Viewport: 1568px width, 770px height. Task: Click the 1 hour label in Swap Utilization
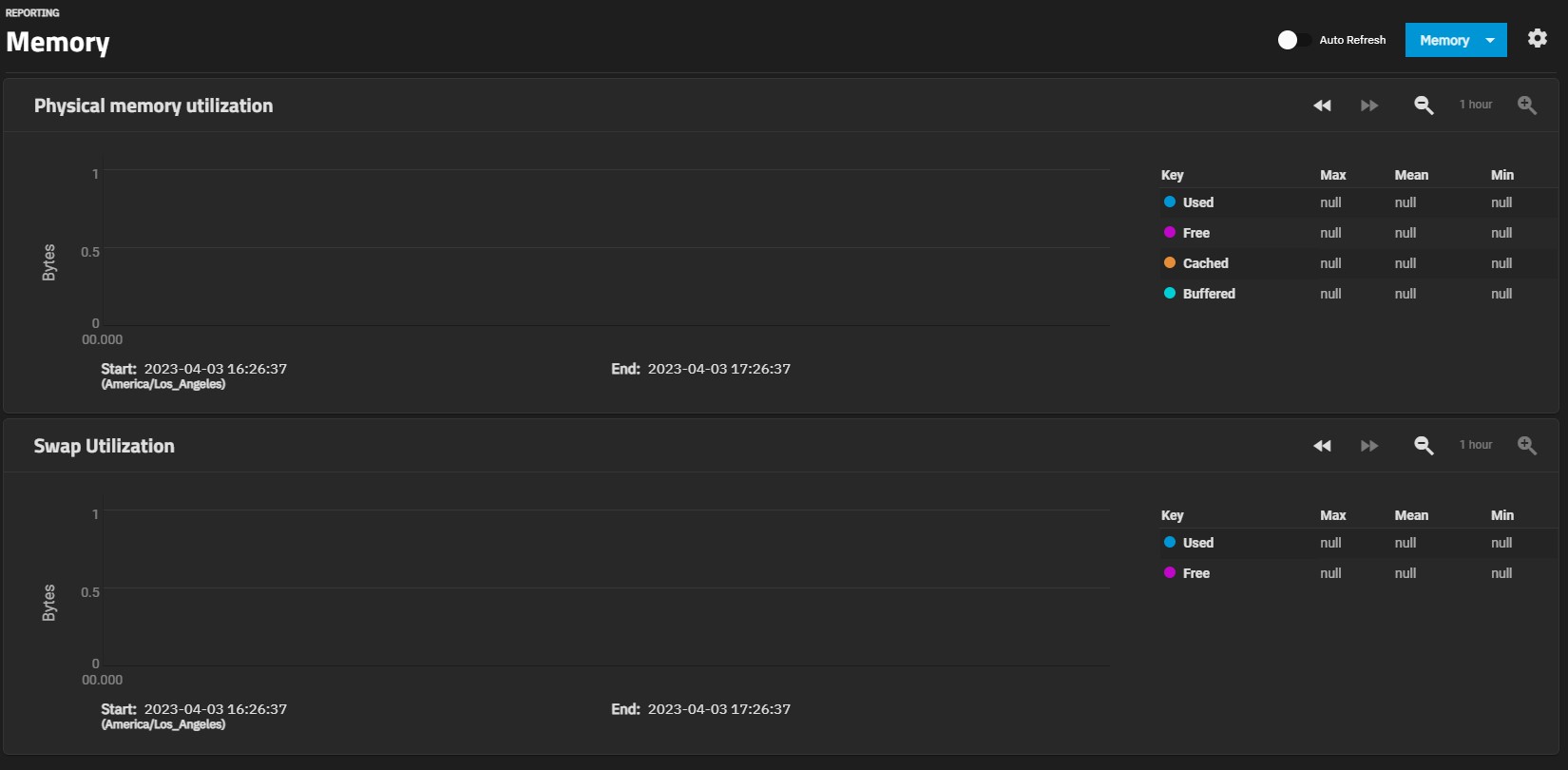(1476, 445)
